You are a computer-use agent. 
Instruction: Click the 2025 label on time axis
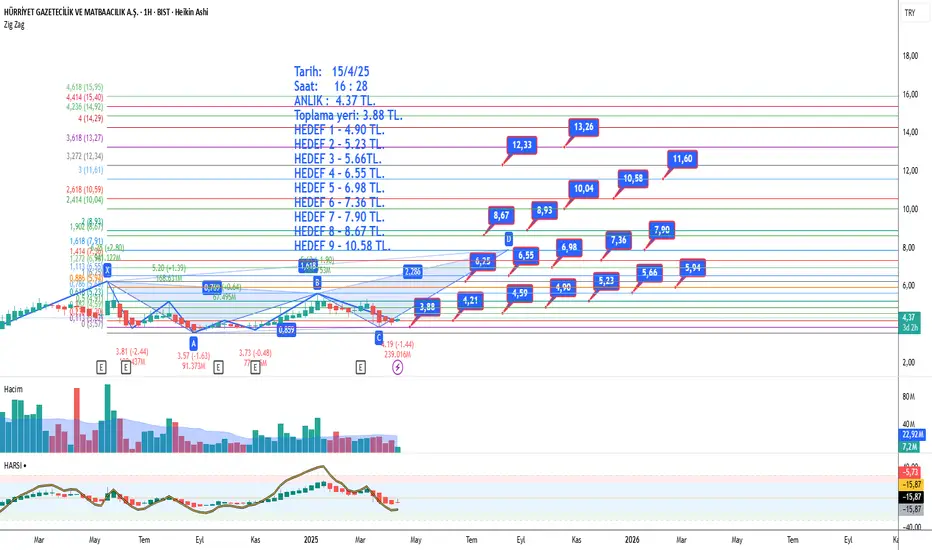click(x=311, y=540)
